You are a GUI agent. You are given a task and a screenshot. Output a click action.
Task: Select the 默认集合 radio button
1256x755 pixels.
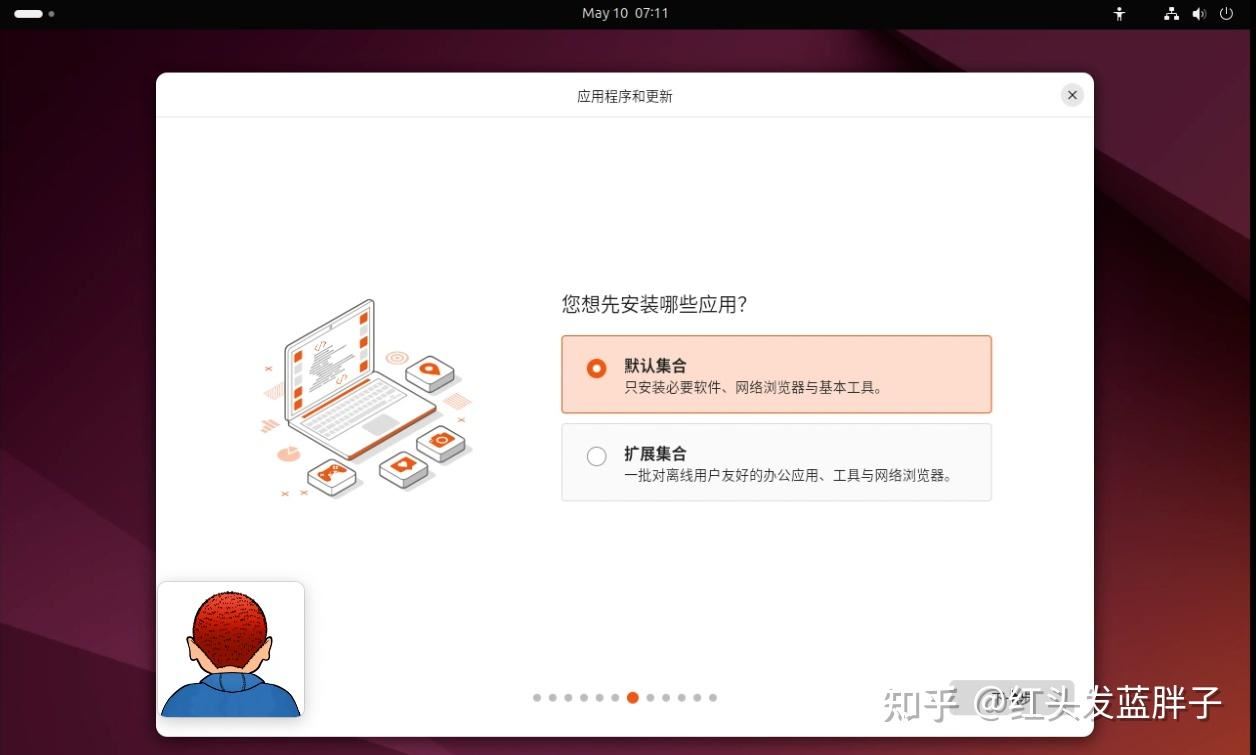pyautogui.click(x=597, y=368)
